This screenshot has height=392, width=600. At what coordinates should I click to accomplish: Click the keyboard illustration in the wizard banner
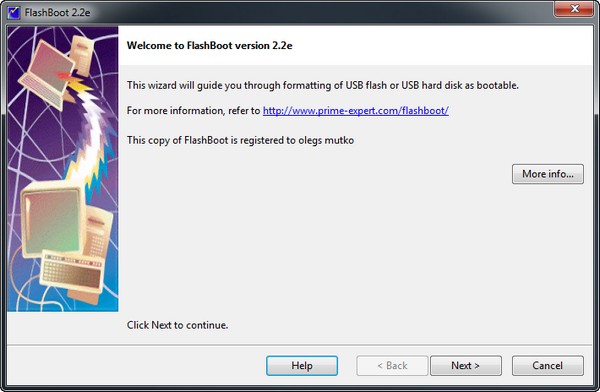[72, 271]
